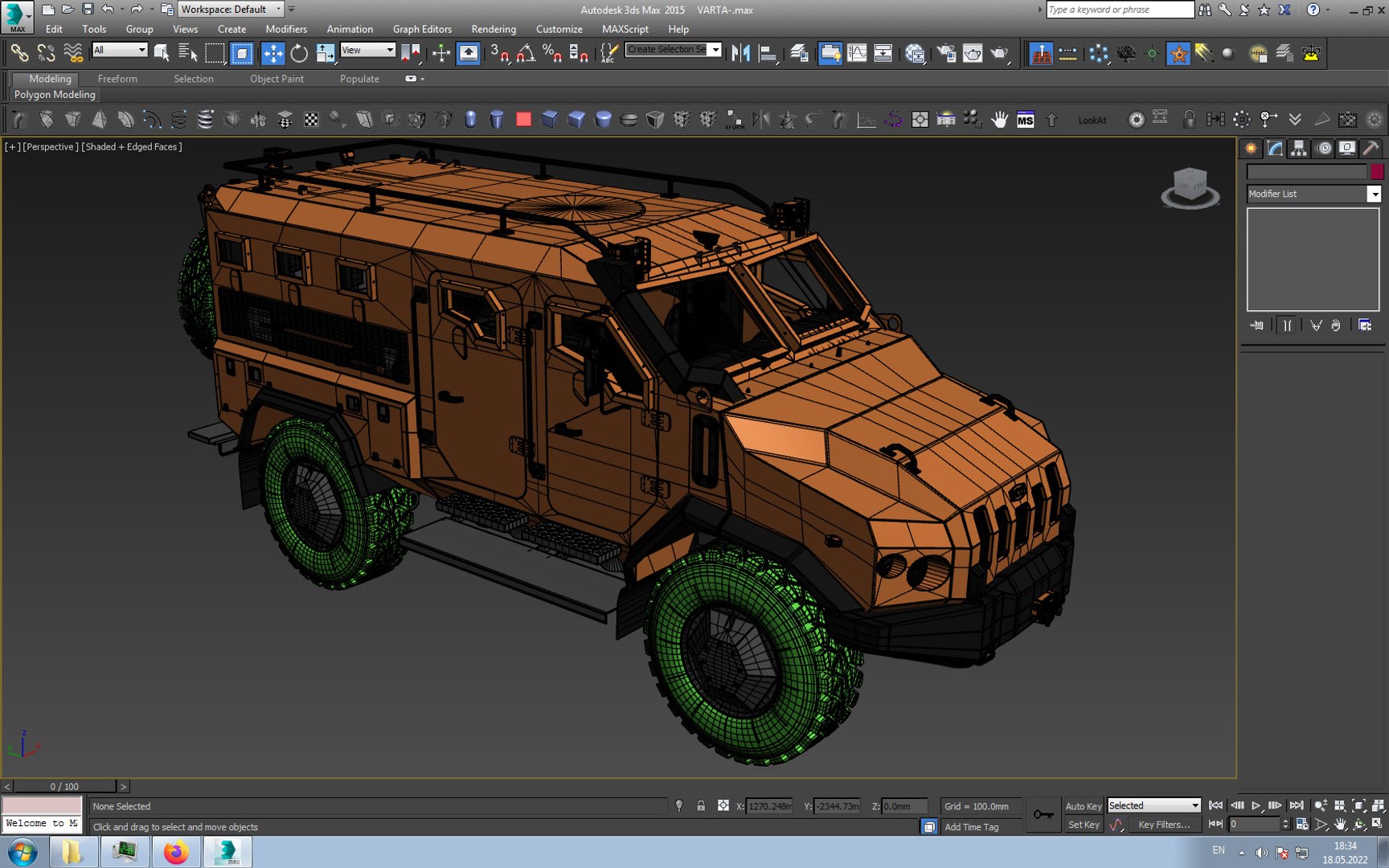Toggle the Percent Snap button
Screen dimensions: 1389x868
[552, 53]
